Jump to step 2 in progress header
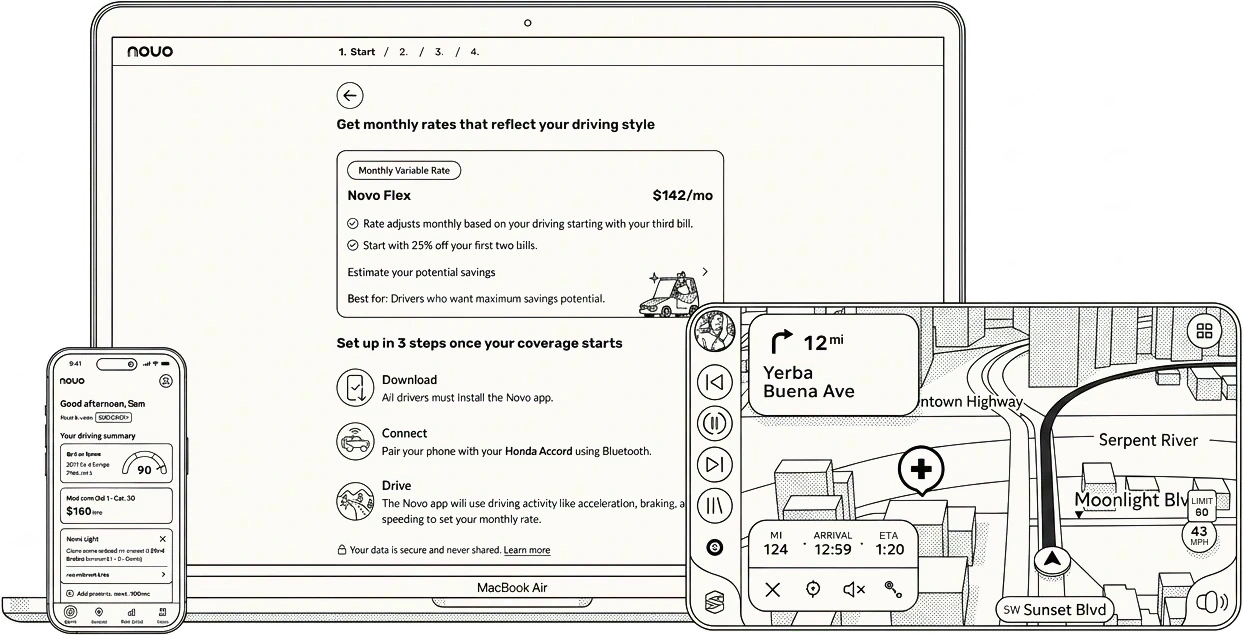1243x635 pixels. tap(403, 52)
